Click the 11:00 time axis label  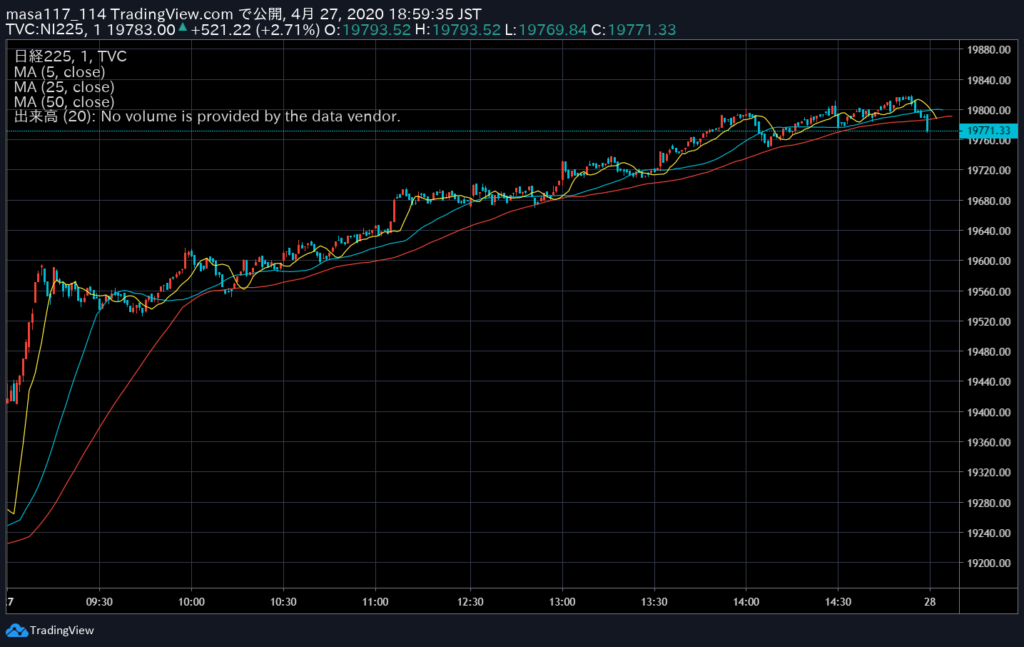point(376,602)
